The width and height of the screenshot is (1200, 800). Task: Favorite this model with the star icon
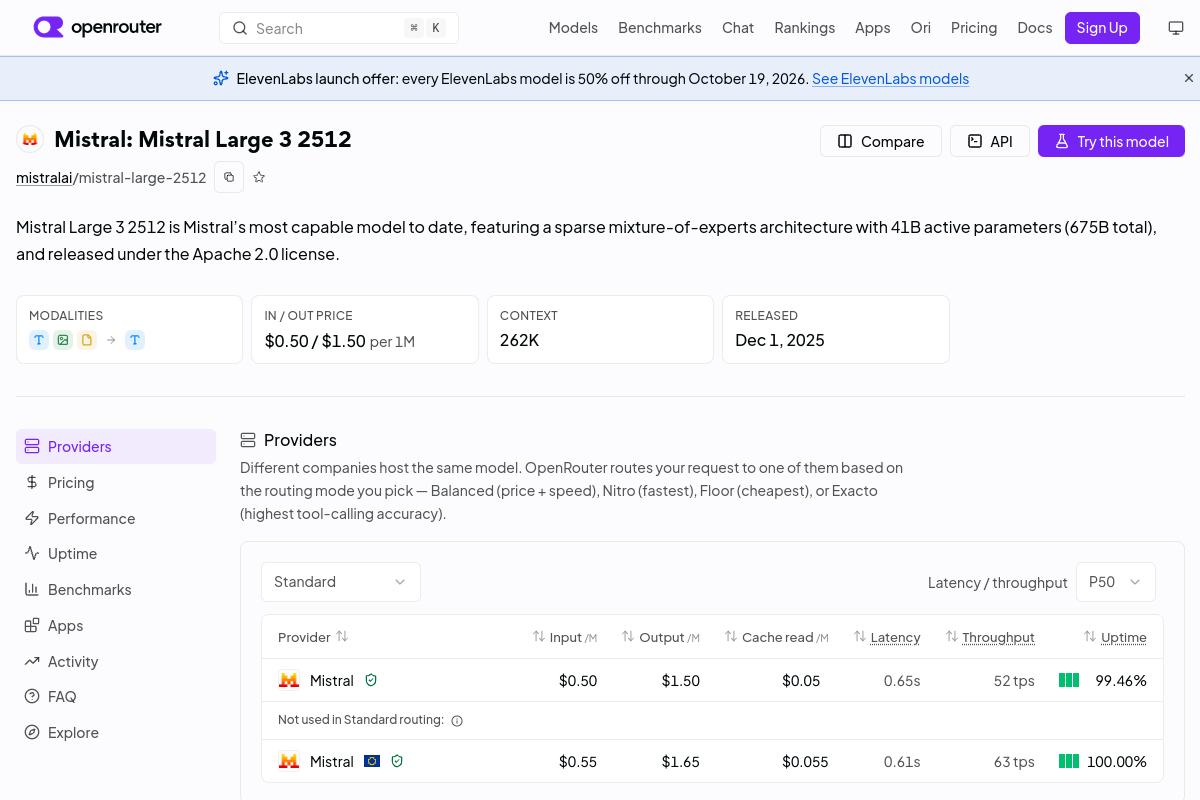(x=259, y=177)
